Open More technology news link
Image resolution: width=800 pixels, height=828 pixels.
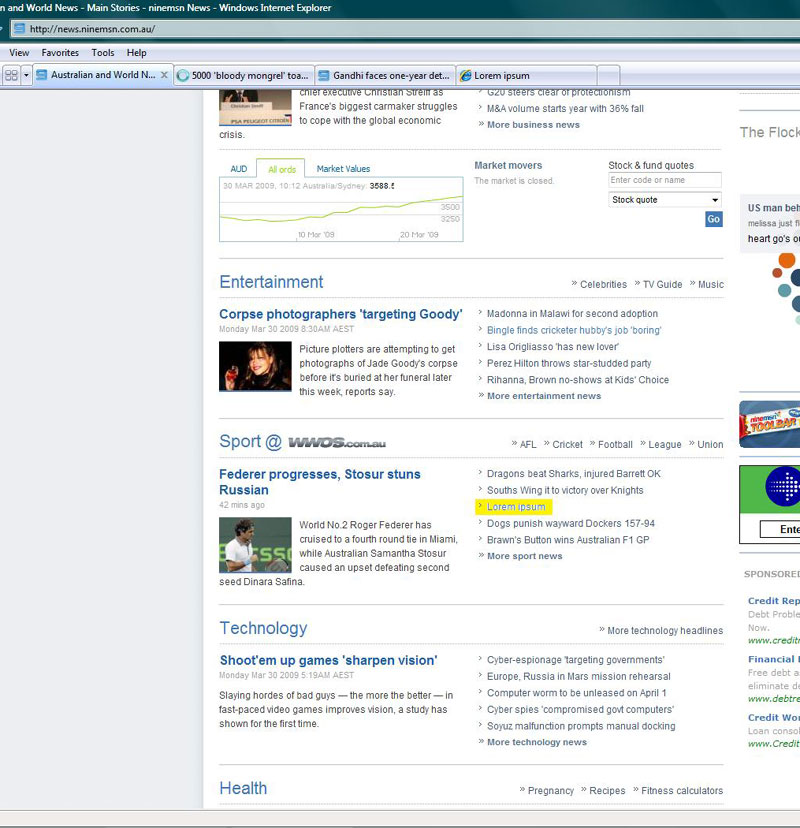click(537, 742)
